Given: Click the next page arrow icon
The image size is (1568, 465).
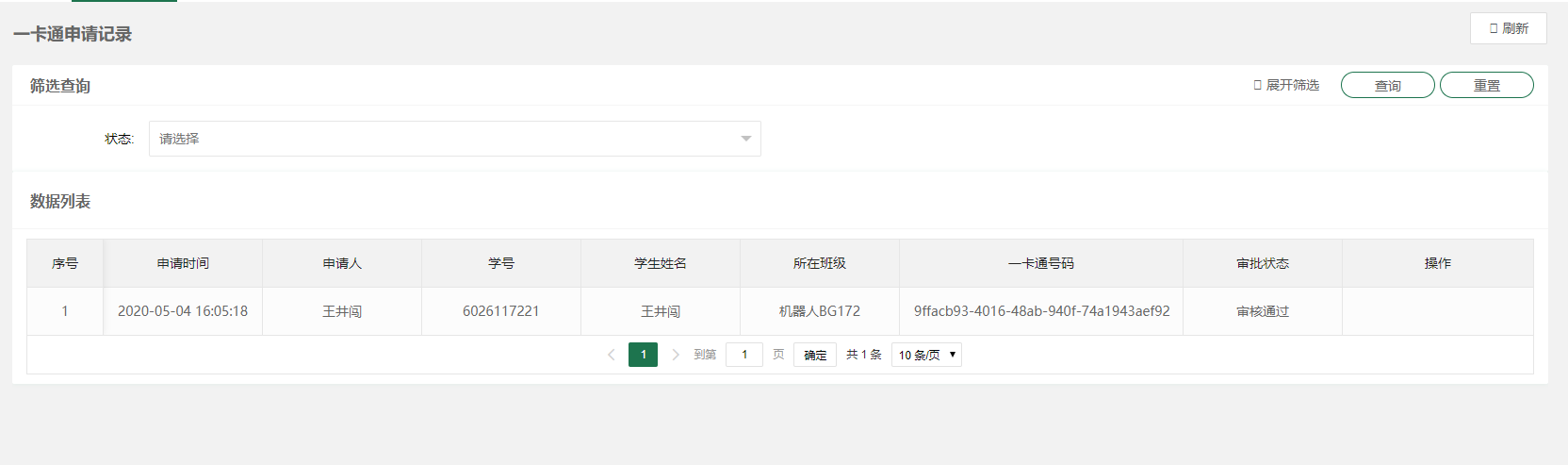Looking at the screenshot, I should tap(675, 355).
